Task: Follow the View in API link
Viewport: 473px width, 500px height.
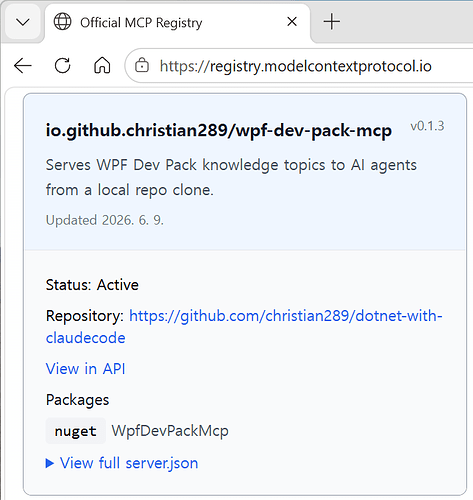Action: (86, 369)
